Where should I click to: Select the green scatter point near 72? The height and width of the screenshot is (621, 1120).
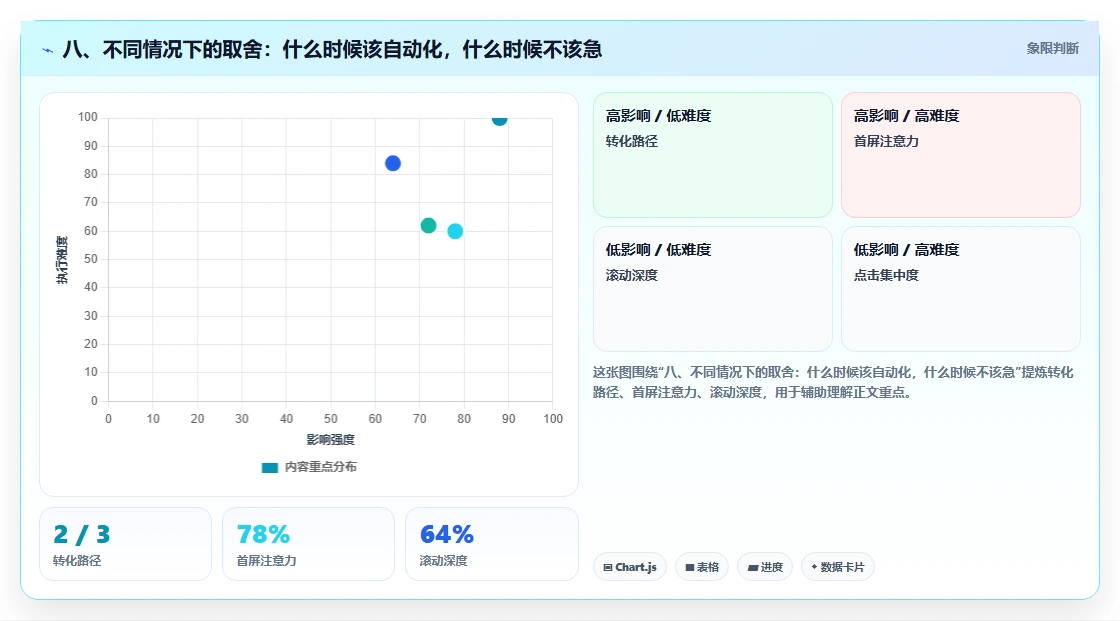click(x=429, y=226)
